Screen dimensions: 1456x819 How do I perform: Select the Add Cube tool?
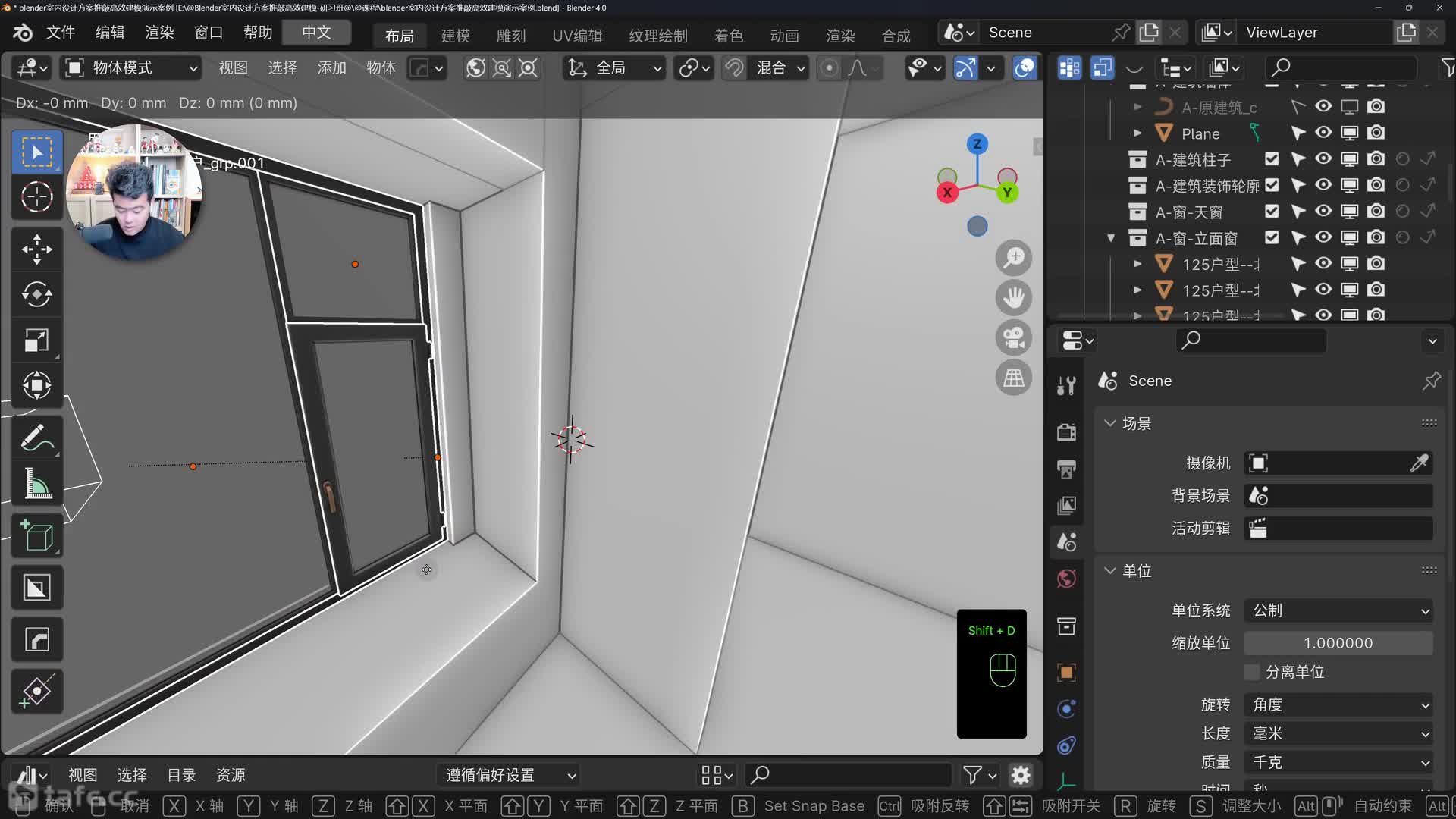[x=36, y=535]
